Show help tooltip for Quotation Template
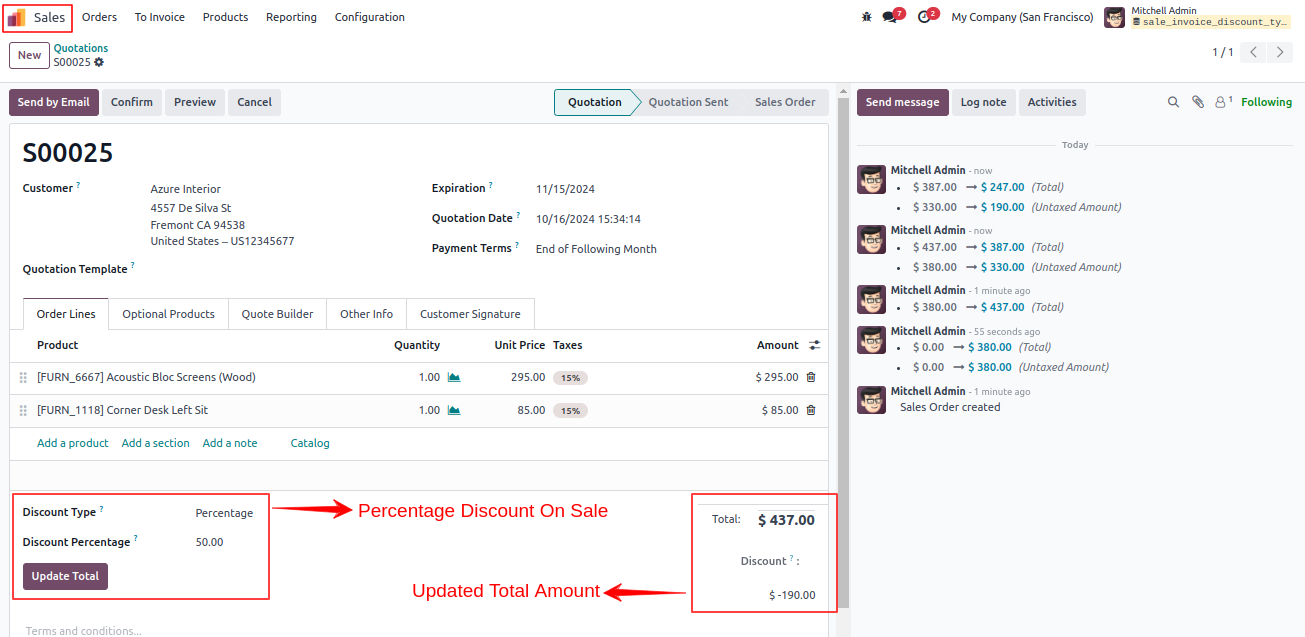Image resolution: width=1305 pixels, height=637 pixels. click(x=132, y=266)
